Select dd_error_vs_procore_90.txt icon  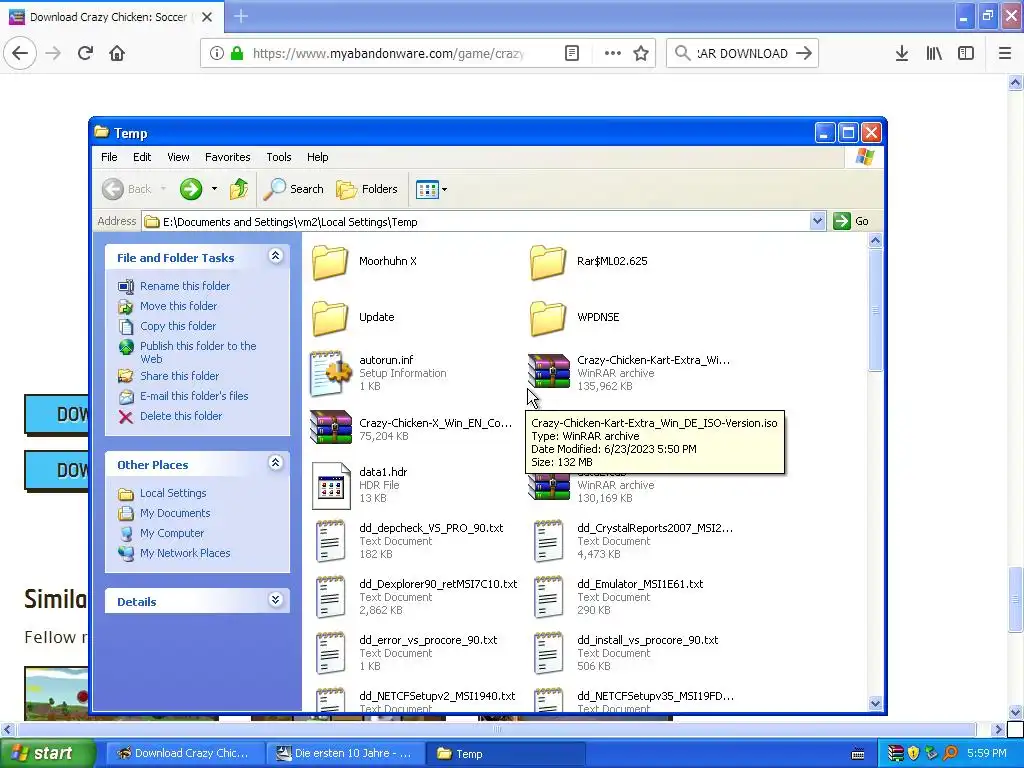click(x=330, y=653)
